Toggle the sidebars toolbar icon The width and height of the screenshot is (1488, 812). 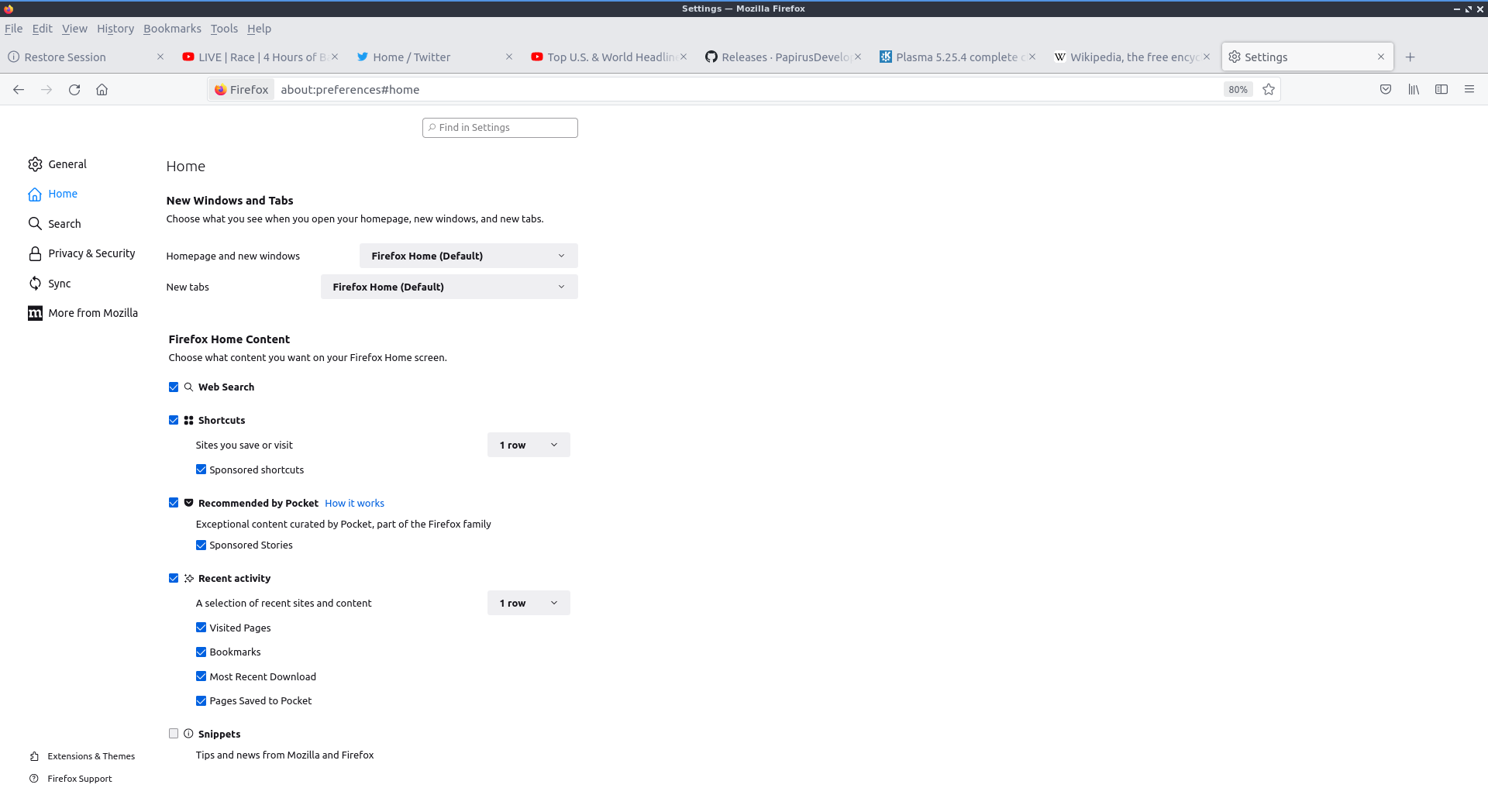[1441, 90]
